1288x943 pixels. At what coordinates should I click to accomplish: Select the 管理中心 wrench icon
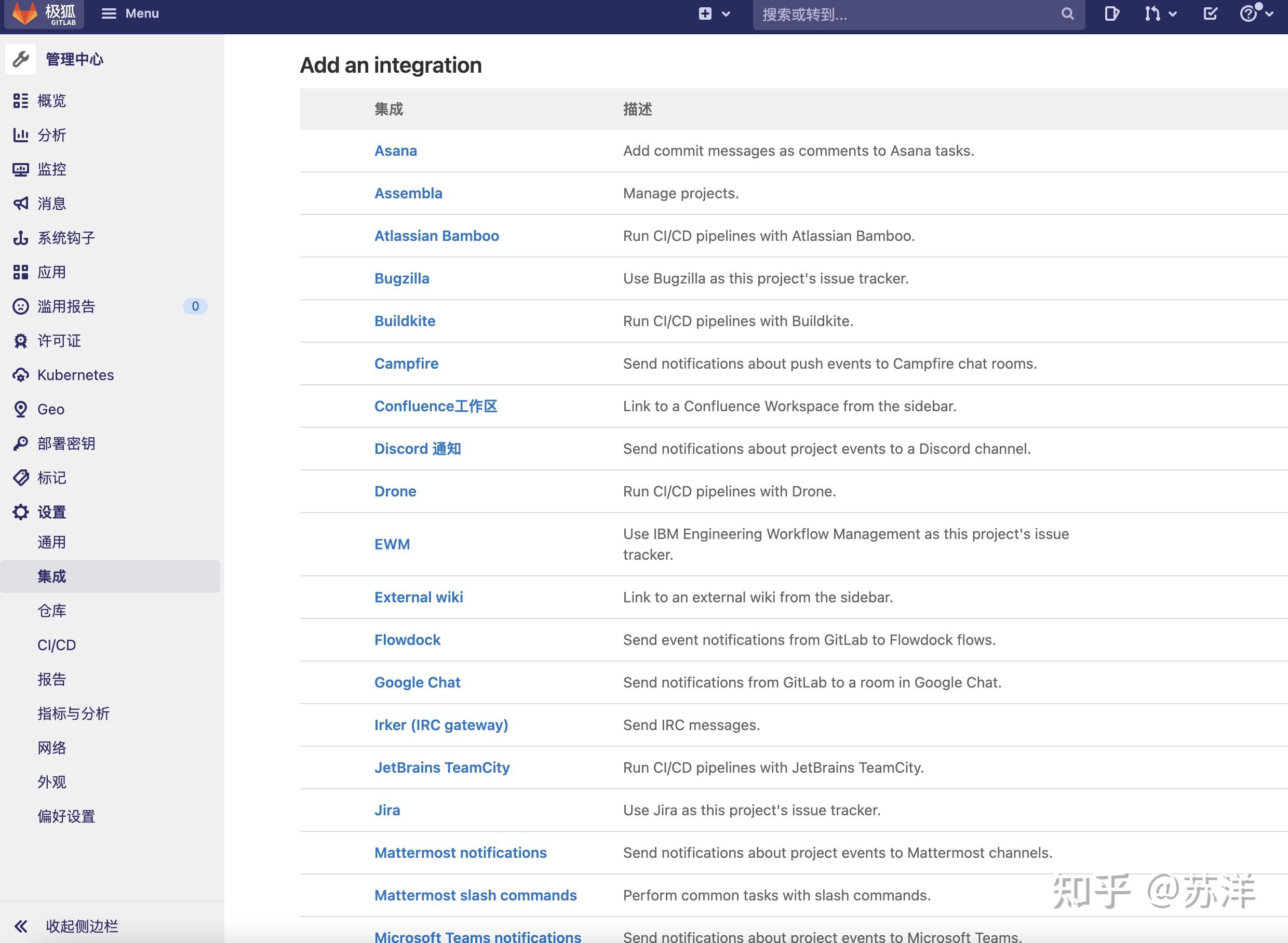[21, 58]
